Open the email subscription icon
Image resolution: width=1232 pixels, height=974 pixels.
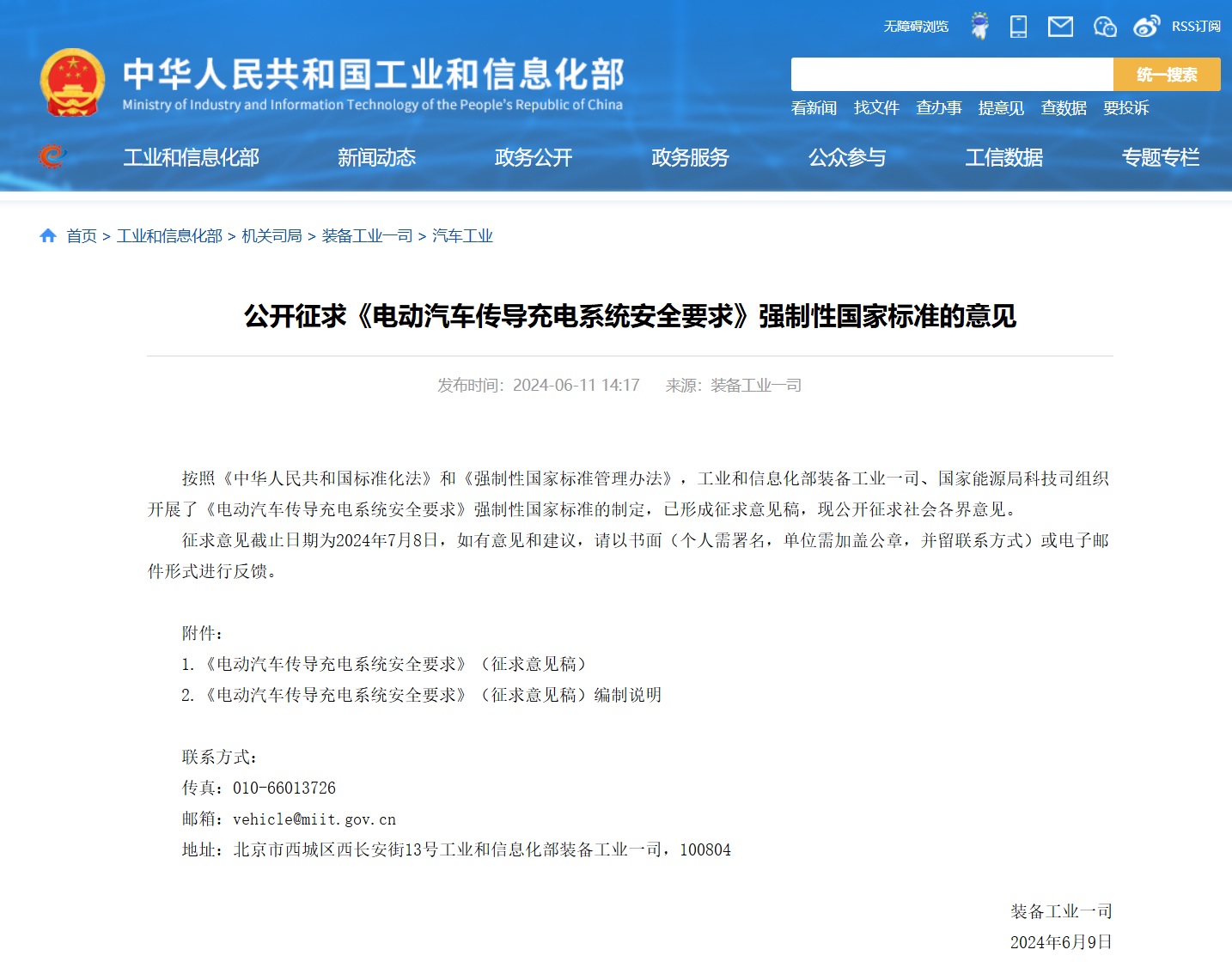pos(1060,27)
